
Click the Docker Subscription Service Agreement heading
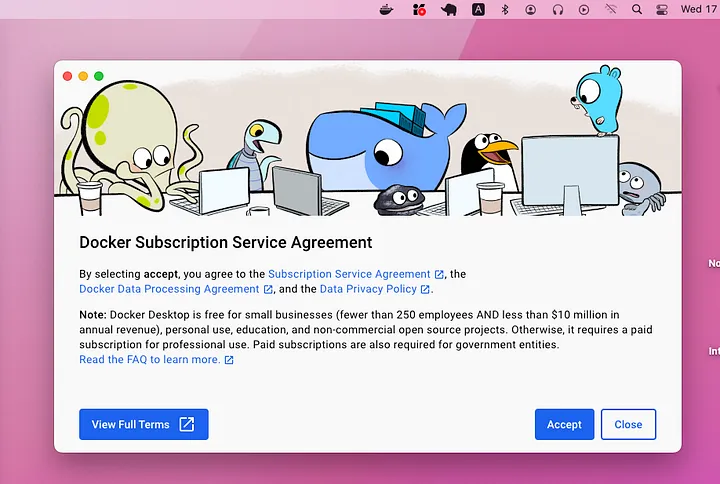pyautogui.click(x=225, y=242)
